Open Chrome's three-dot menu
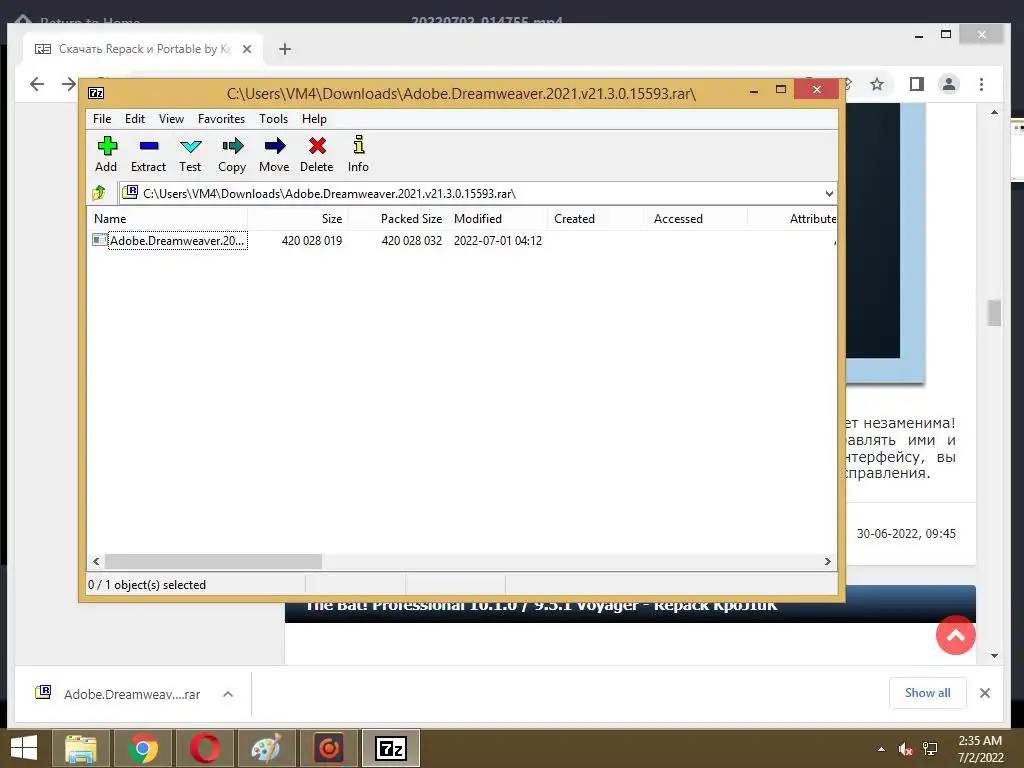 [x=982, y=84]
